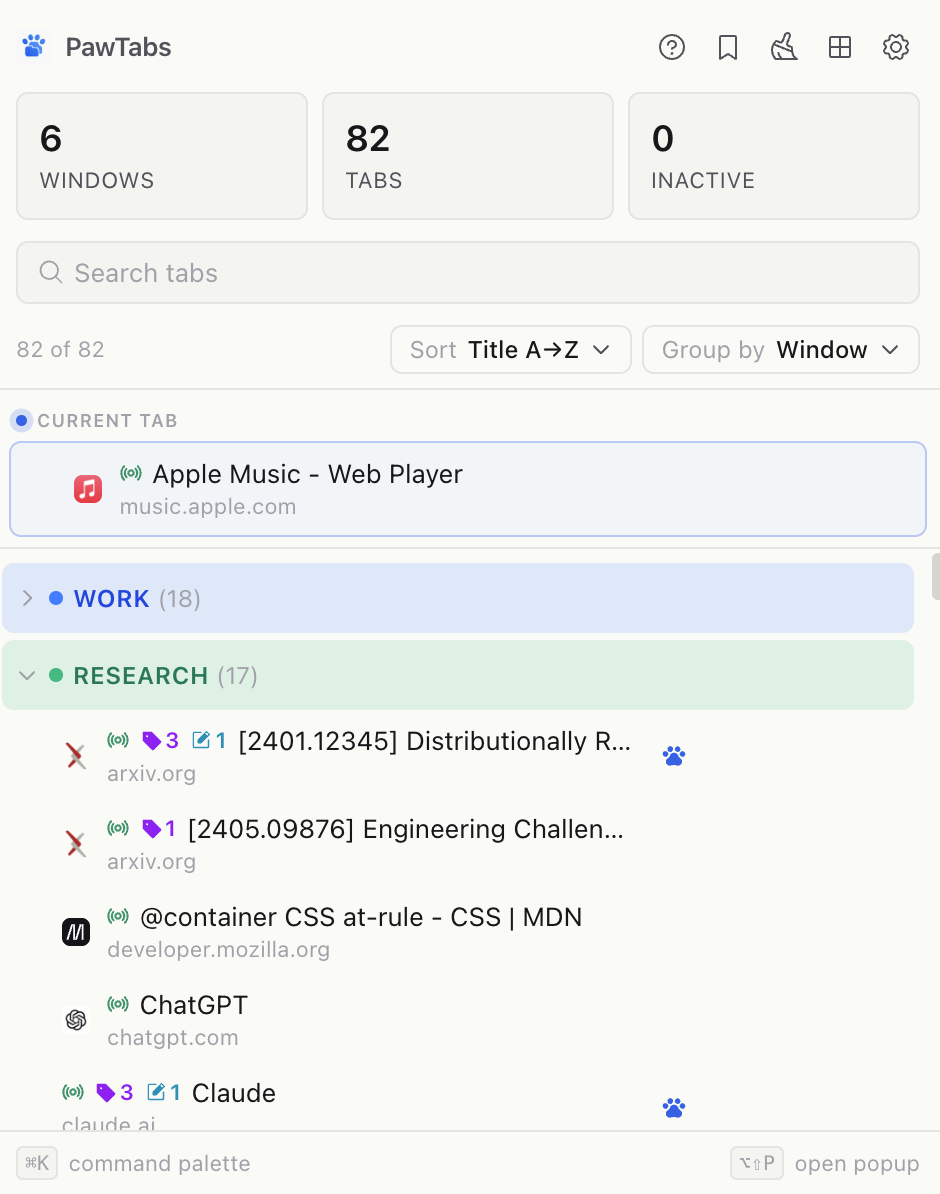Click purple tag icon on Distributionally row
Image resolution: width=940 pixels, height=1194 pixels.
click(152, 740)
